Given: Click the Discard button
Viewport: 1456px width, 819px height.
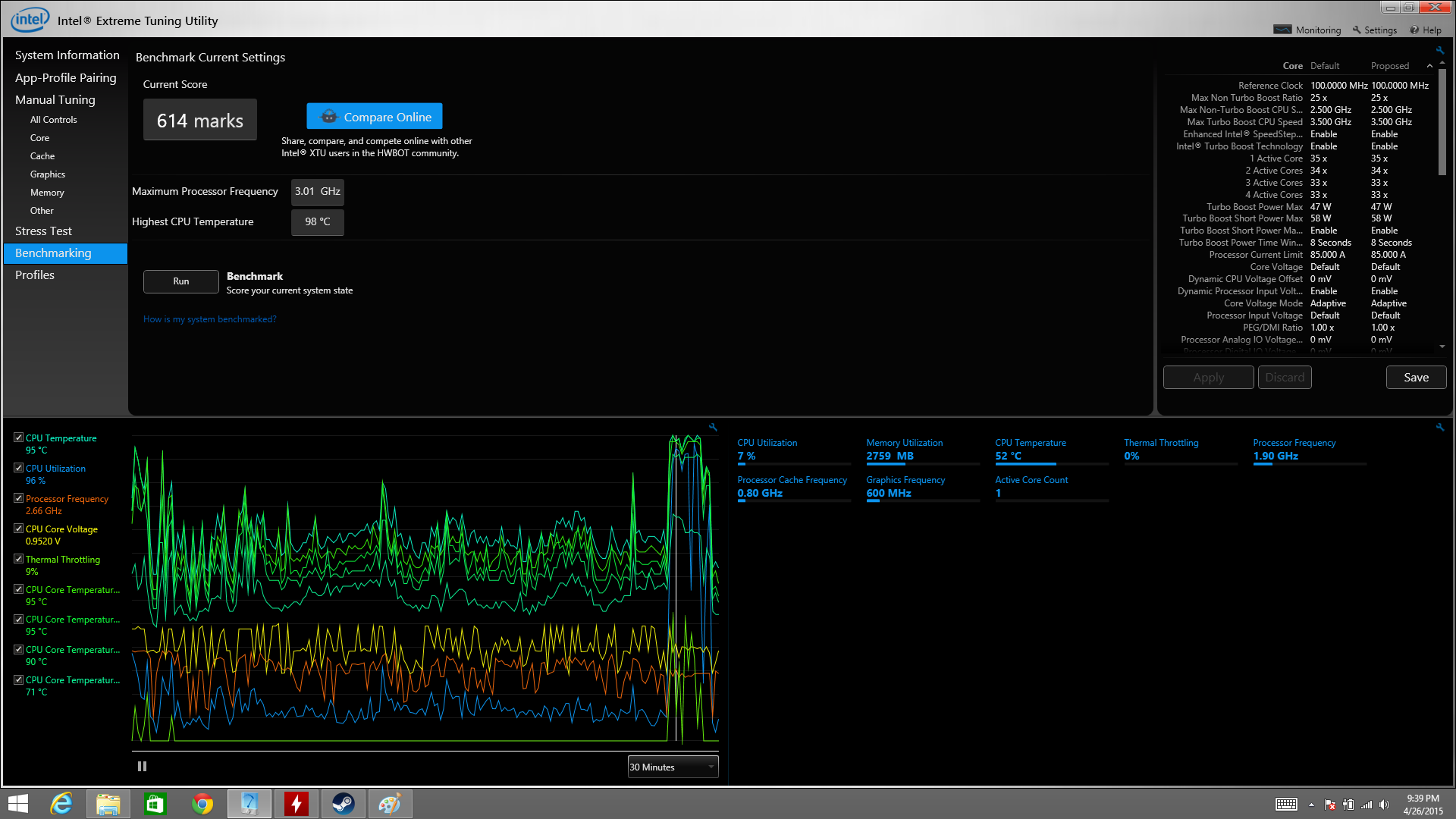Looking at the screenshot, I should [1285, 378].
